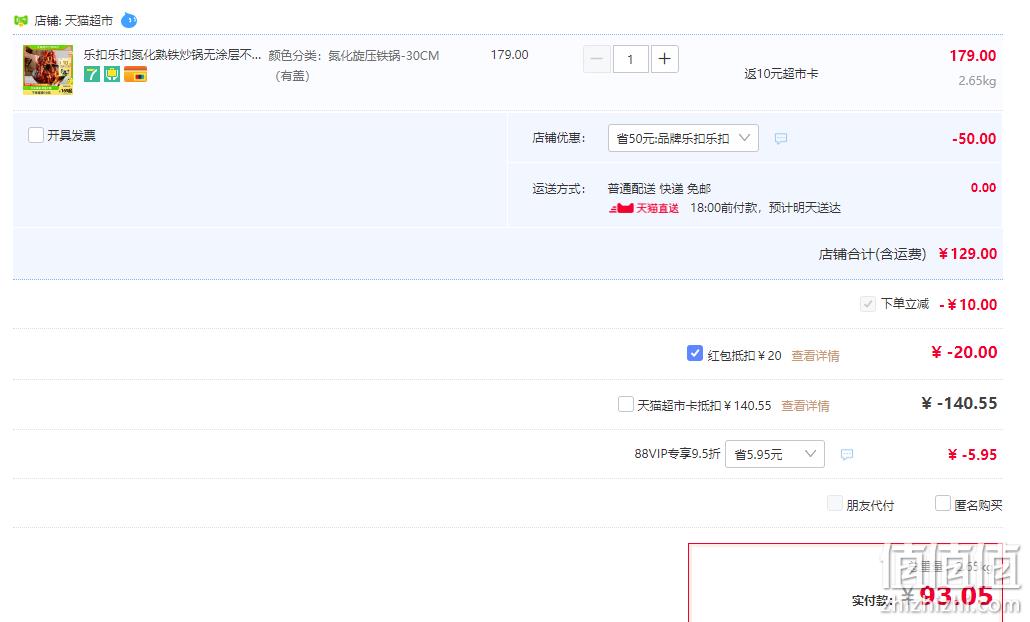The height and width of the screenshot is (622, 1030).
Task: Enable the 开具发票 invoice checkbox
Action: click(x=36, y=135)
